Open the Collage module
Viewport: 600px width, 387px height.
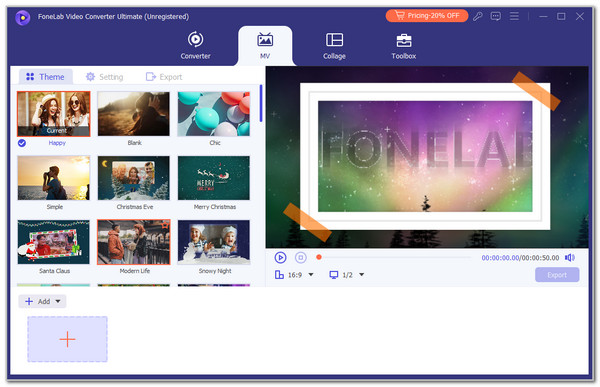[x=334, y=45]
